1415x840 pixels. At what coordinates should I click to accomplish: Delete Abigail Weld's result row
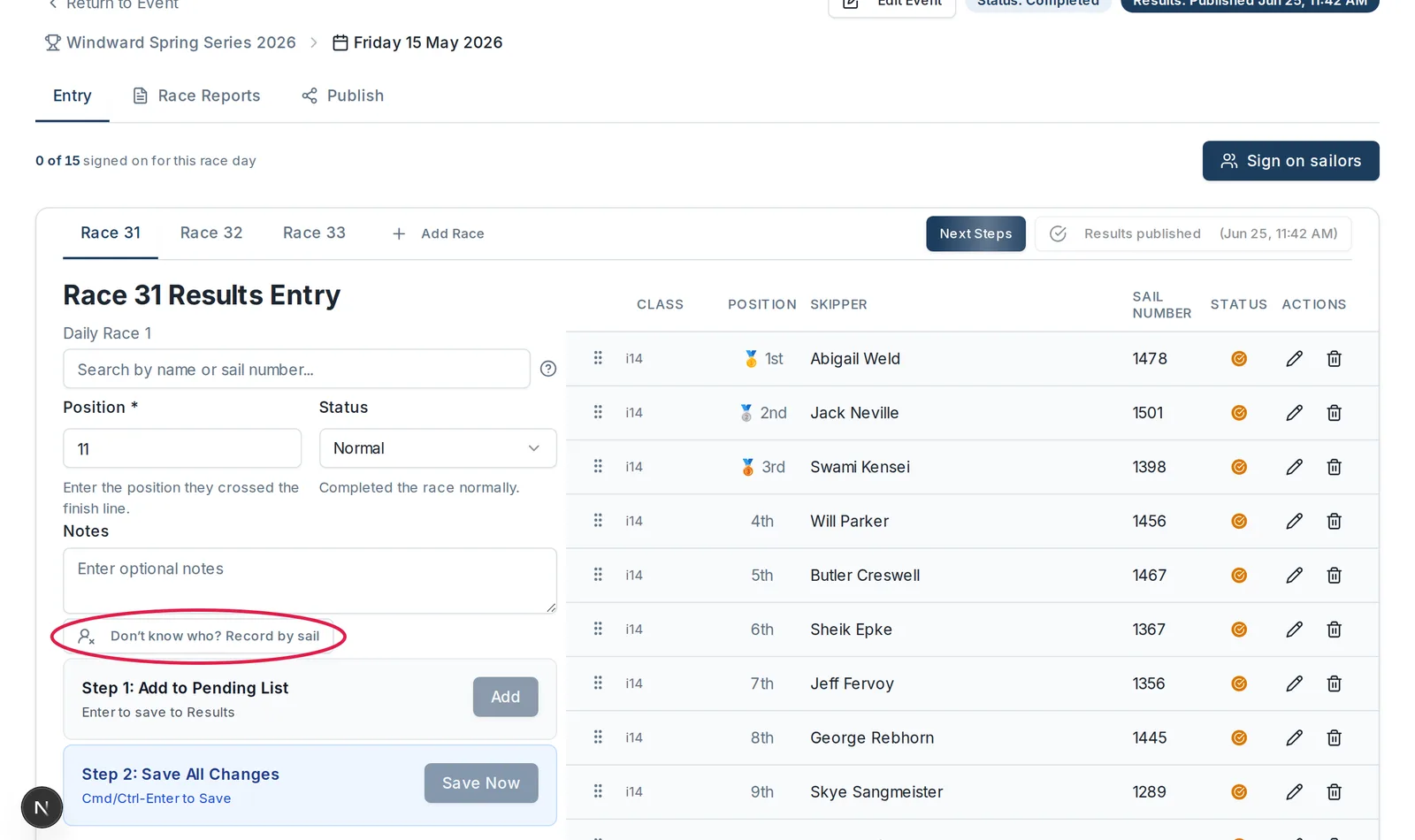click(1334, 359)
